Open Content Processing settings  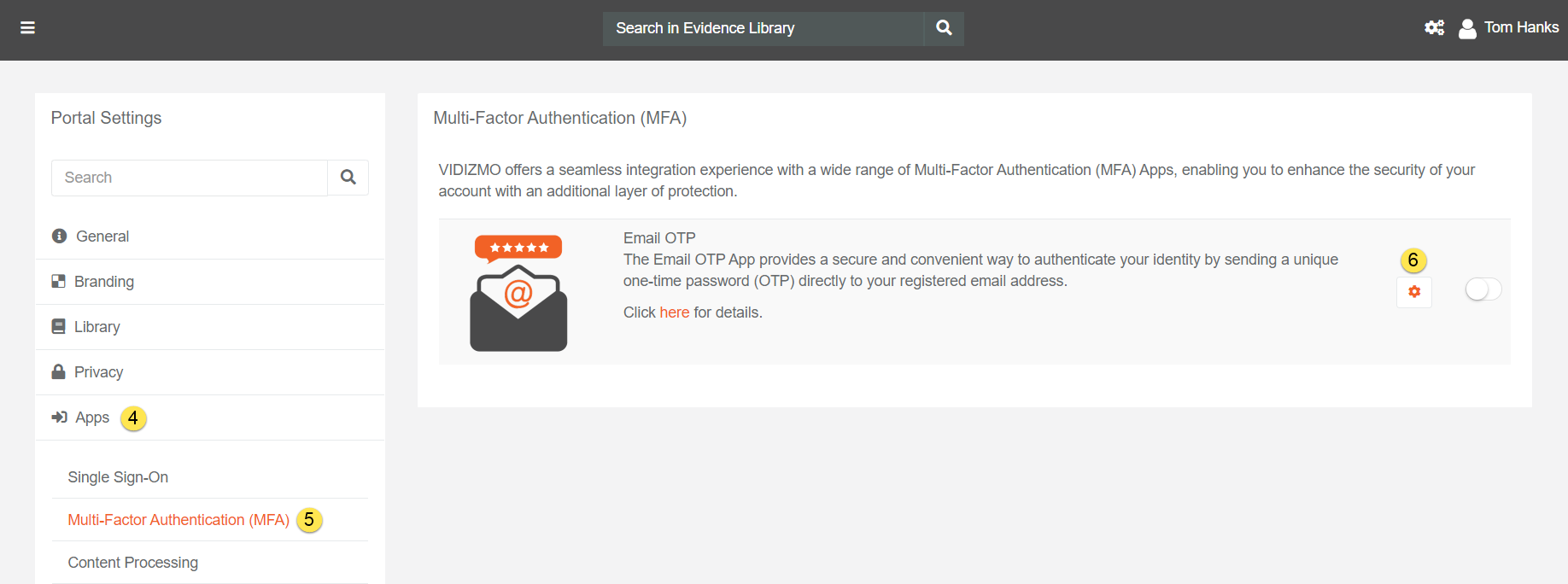(133, 563)
